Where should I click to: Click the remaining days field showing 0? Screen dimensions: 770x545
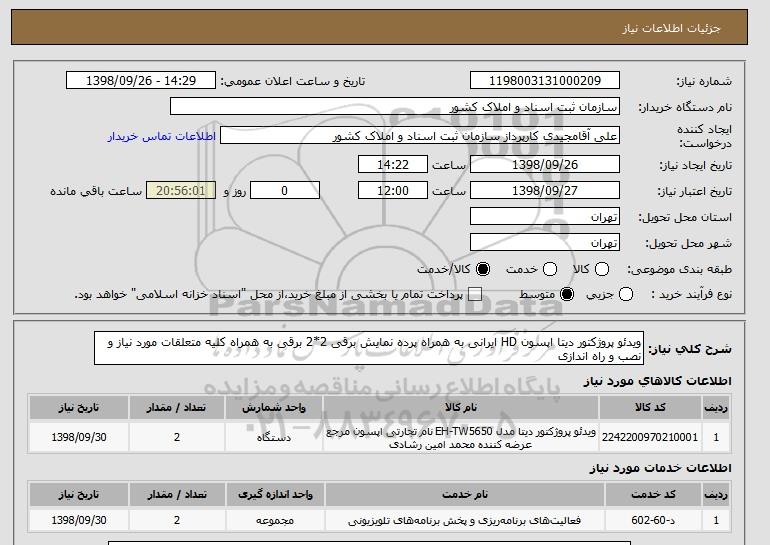coord(285,191)
